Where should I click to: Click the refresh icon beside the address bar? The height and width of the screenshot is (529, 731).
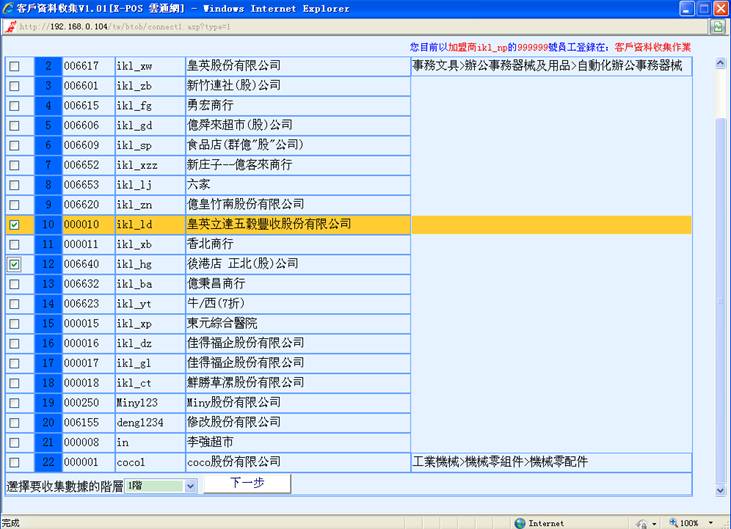point(716,26)
